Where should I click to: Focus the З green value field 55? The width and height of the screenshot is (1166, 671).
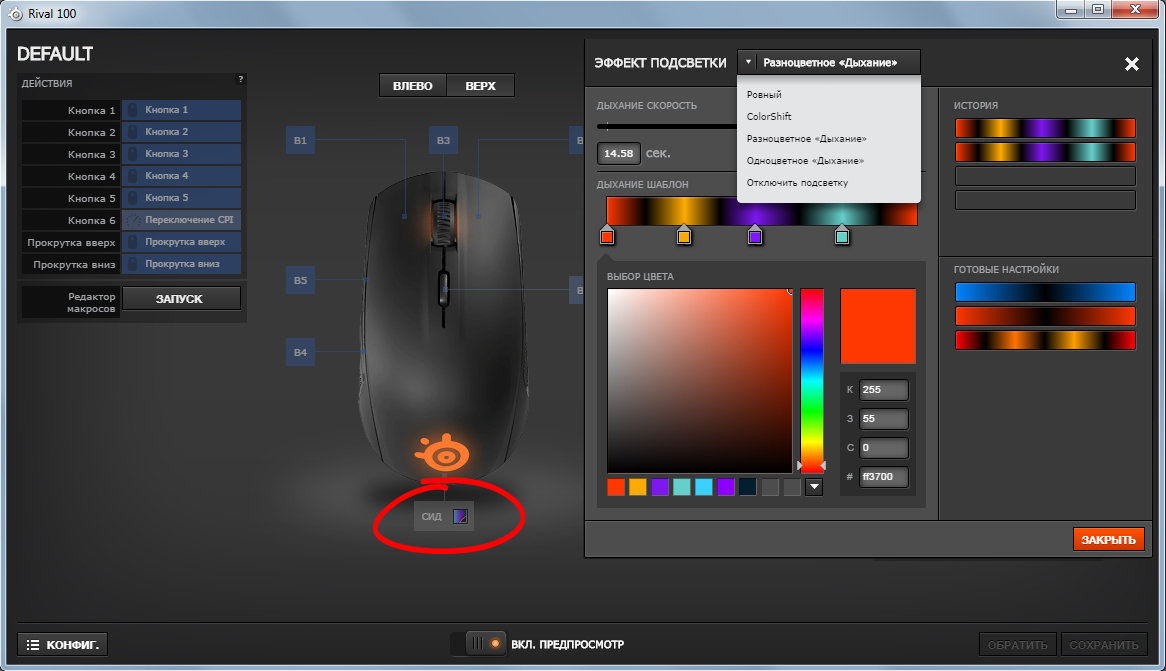(x=883, y=419)
